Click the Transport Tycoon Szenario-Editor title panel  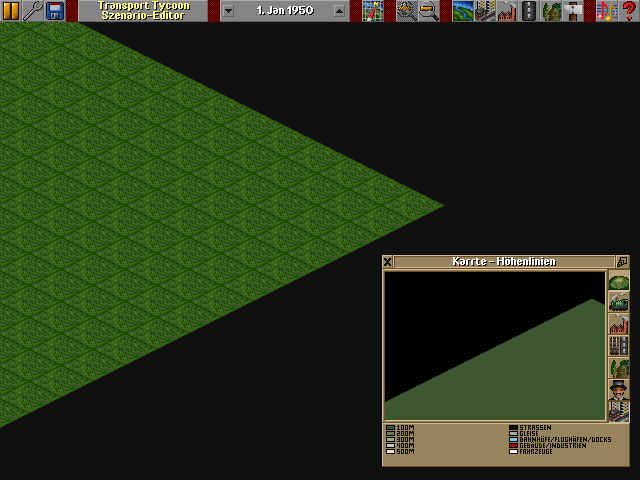pyautogui.click(x=143, y=11)
